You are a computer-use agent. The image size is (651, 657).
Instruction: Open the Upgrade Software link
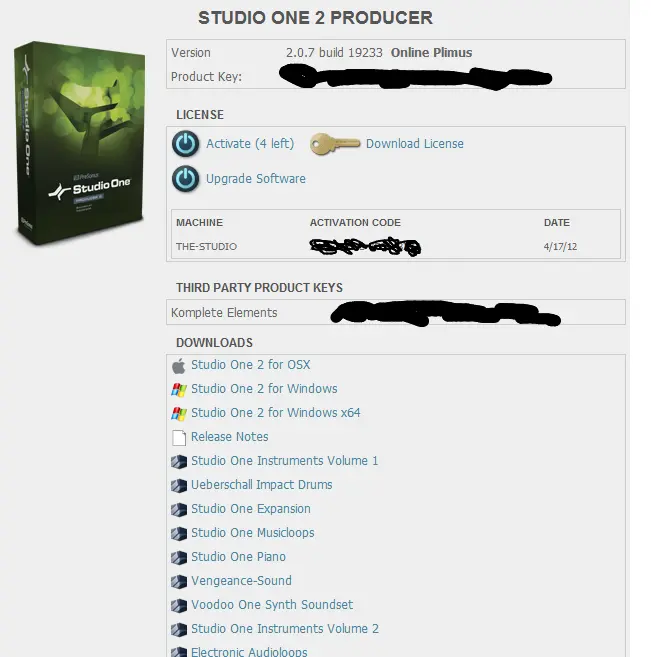[256, 179]
